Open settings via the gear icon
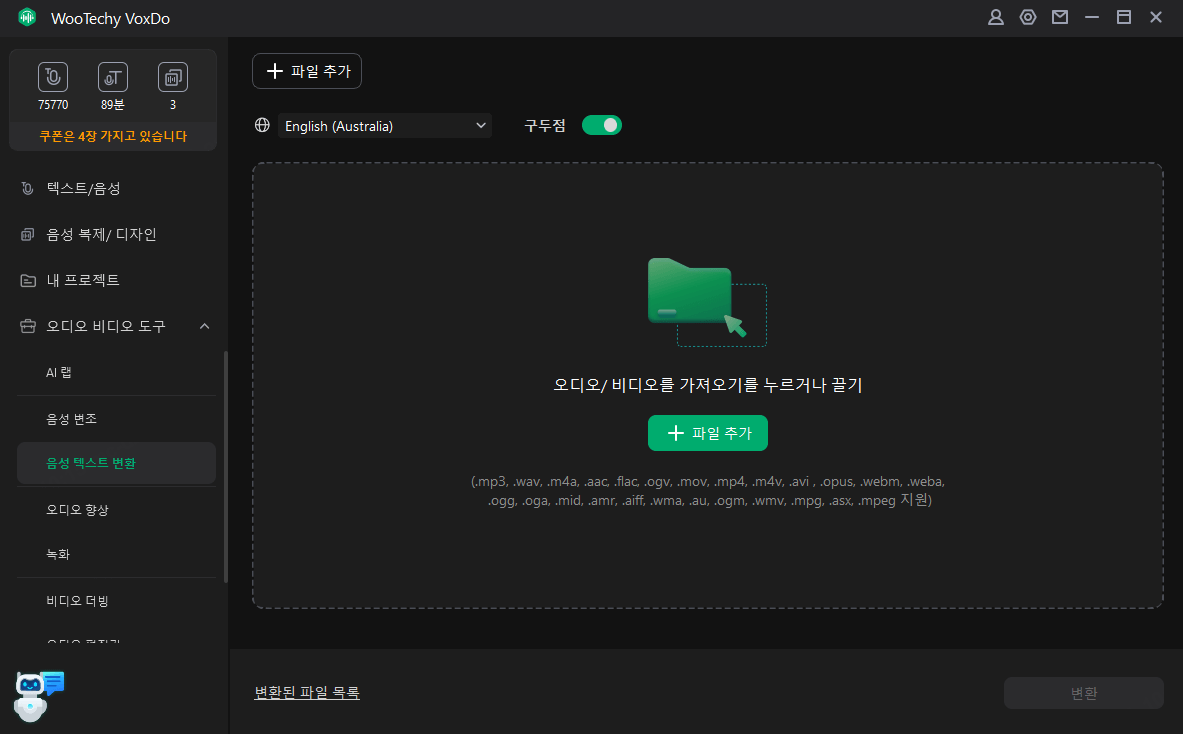The width and height of the screenshot is (1183, 734). (1028, 18)
